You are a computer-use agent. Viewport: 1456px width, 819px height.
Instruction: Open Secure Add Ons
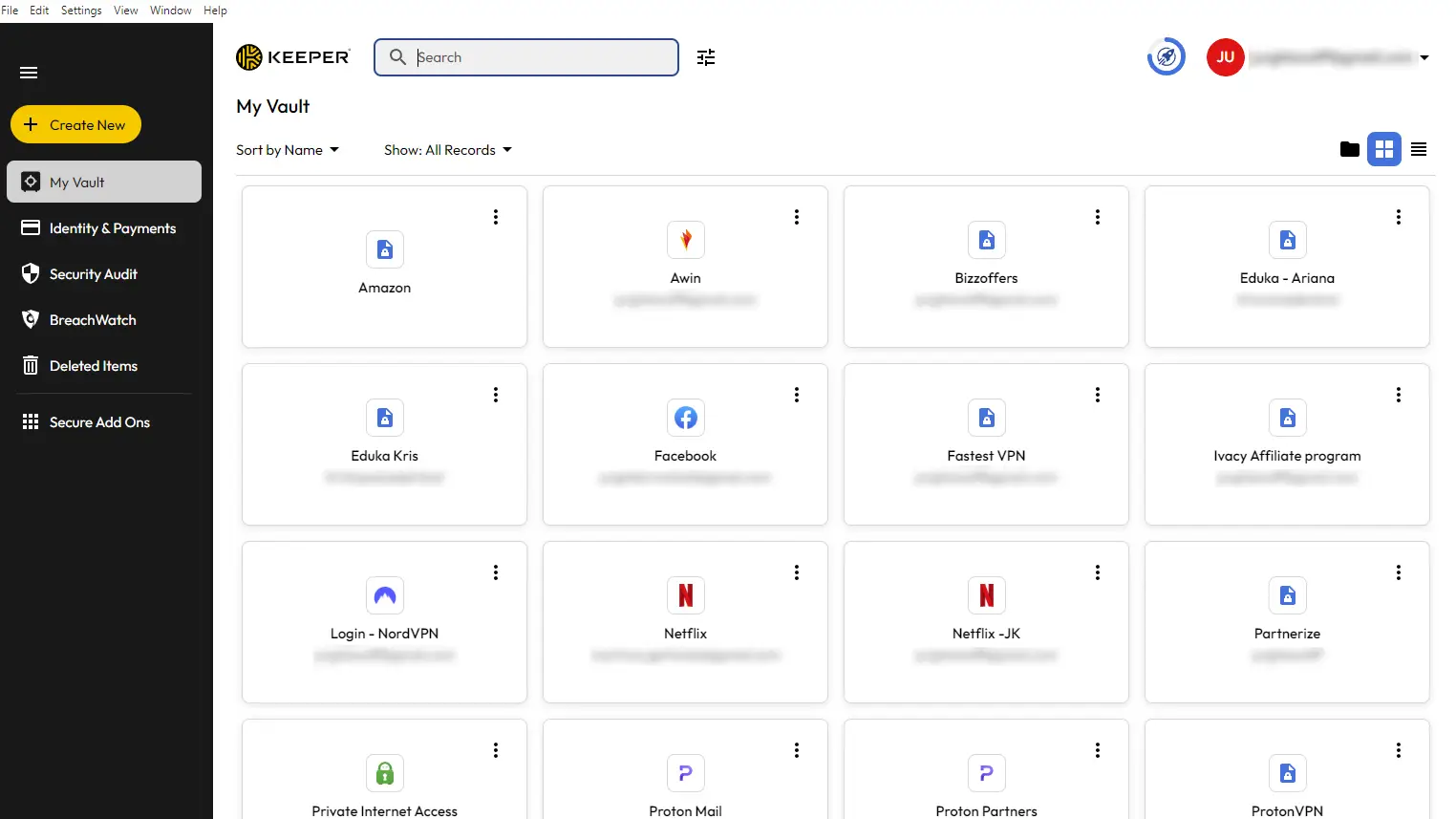[x=104, y=422]
